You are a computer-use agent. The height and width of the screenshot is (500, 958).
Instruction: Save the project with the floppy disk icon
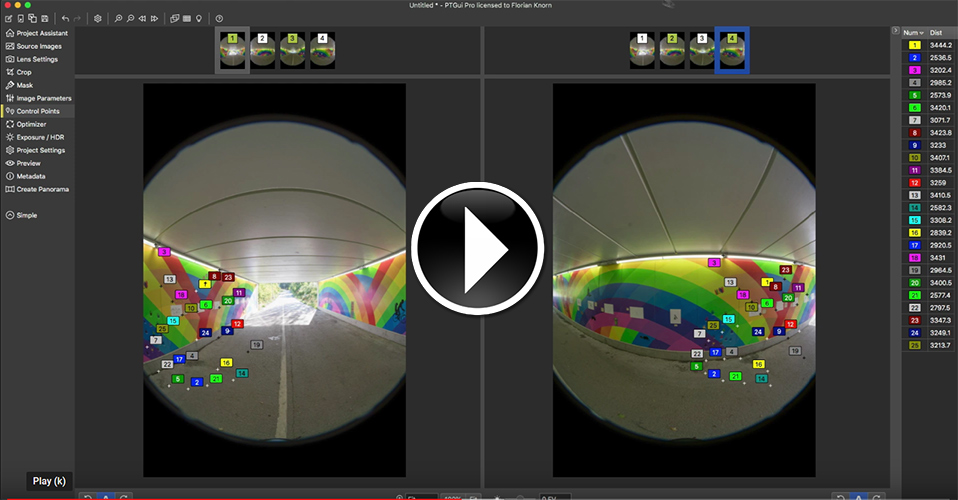pyautogui.click(x=45, y=19)
